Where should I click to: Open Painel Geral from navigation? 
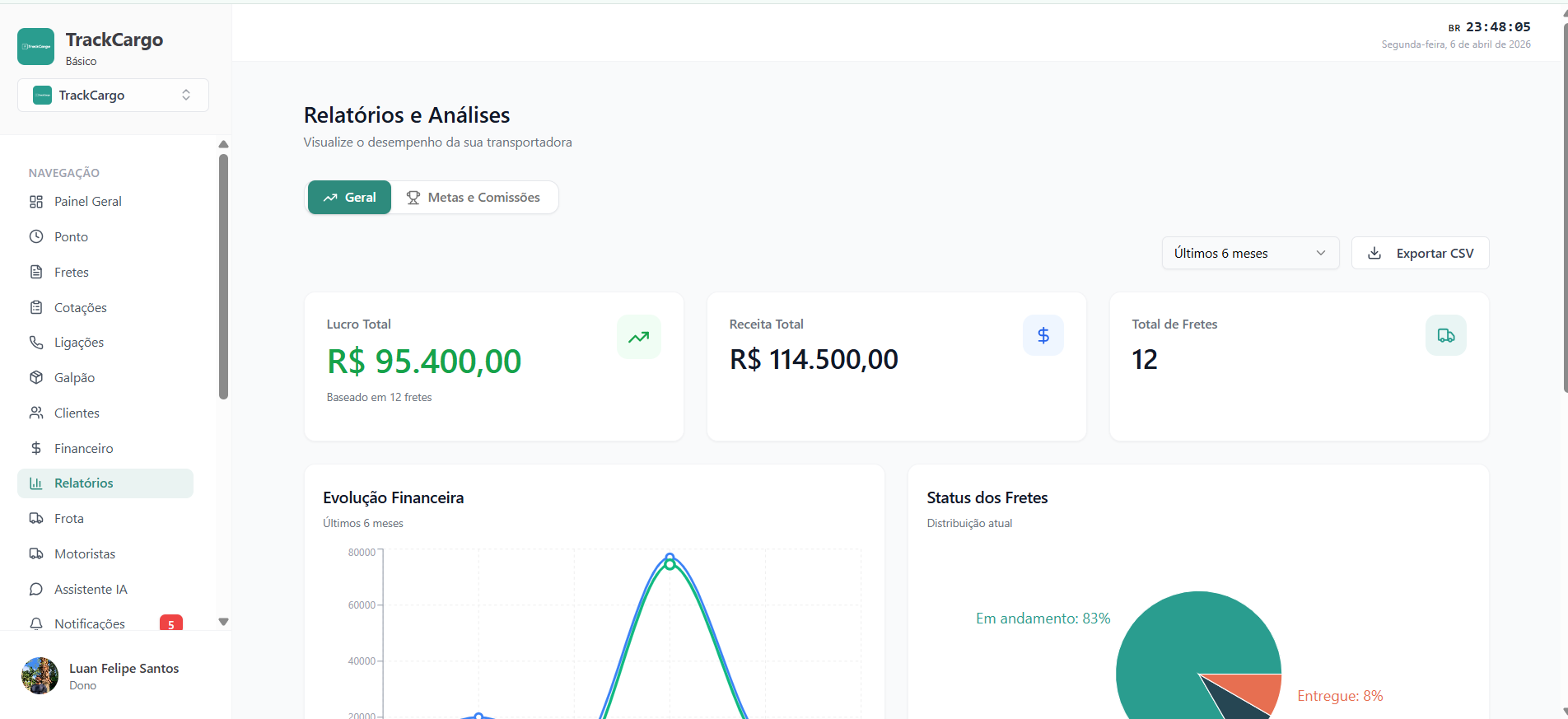(x=87, y=202)
